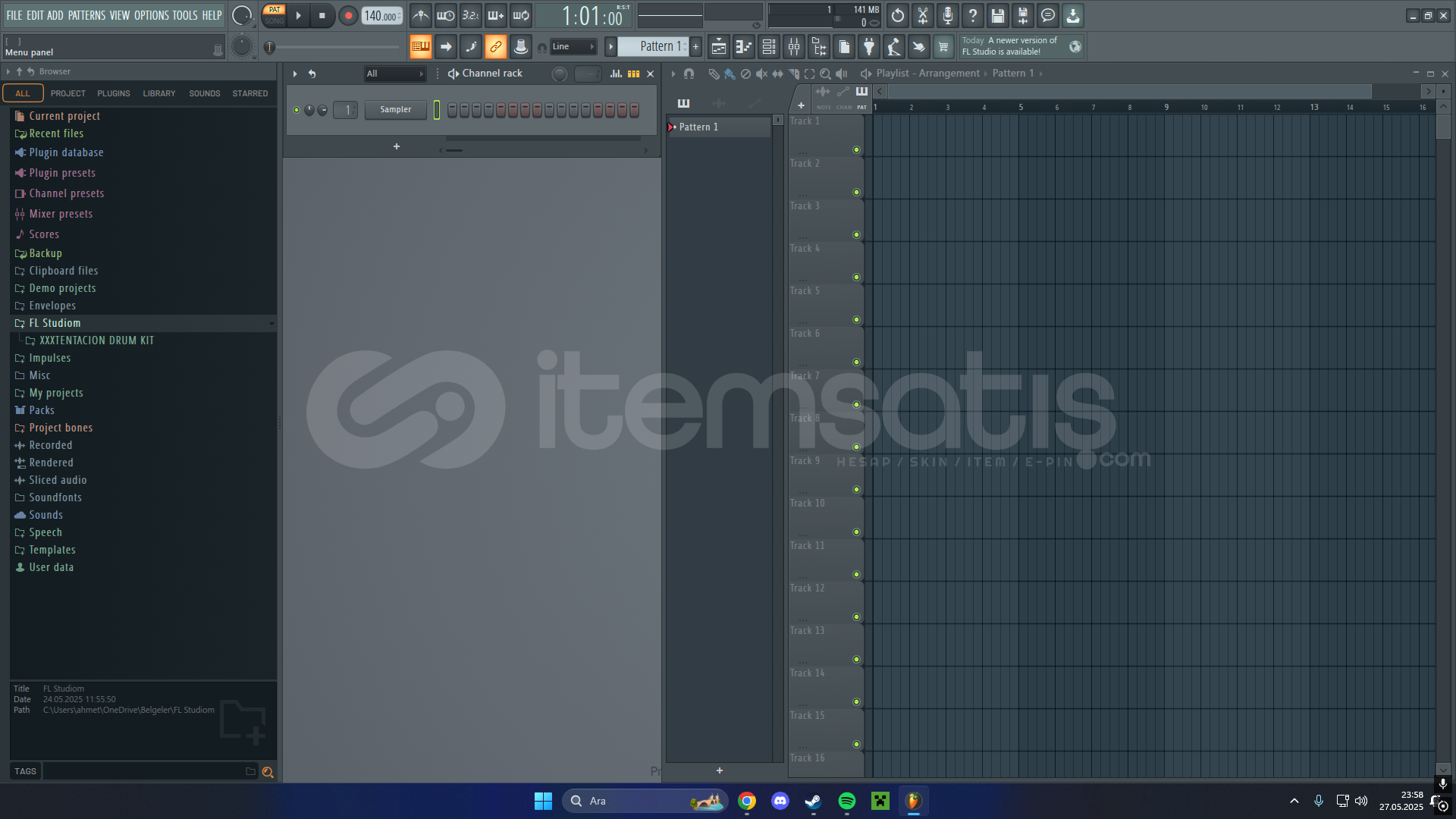Open the snap 'Line' dropdown

point(573,47)
